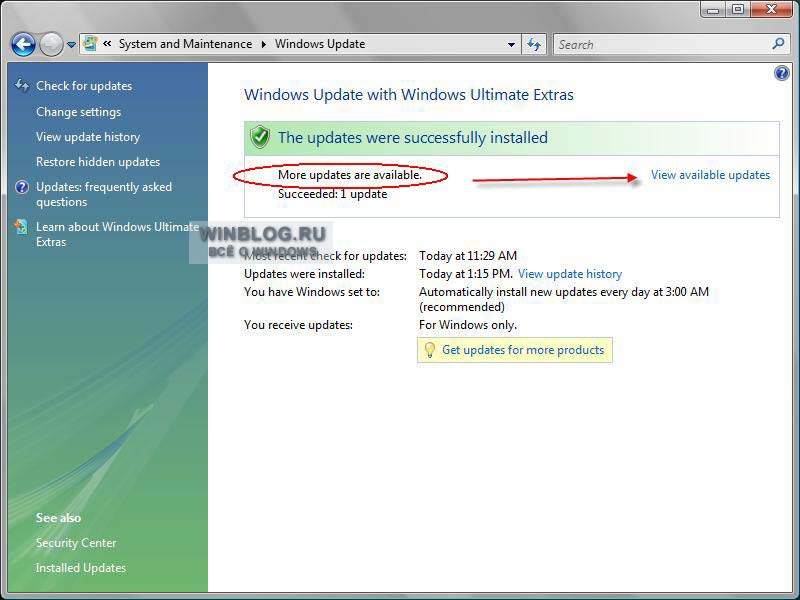
Task: Select Restore hidden updates
Action: tap(98, 162)
